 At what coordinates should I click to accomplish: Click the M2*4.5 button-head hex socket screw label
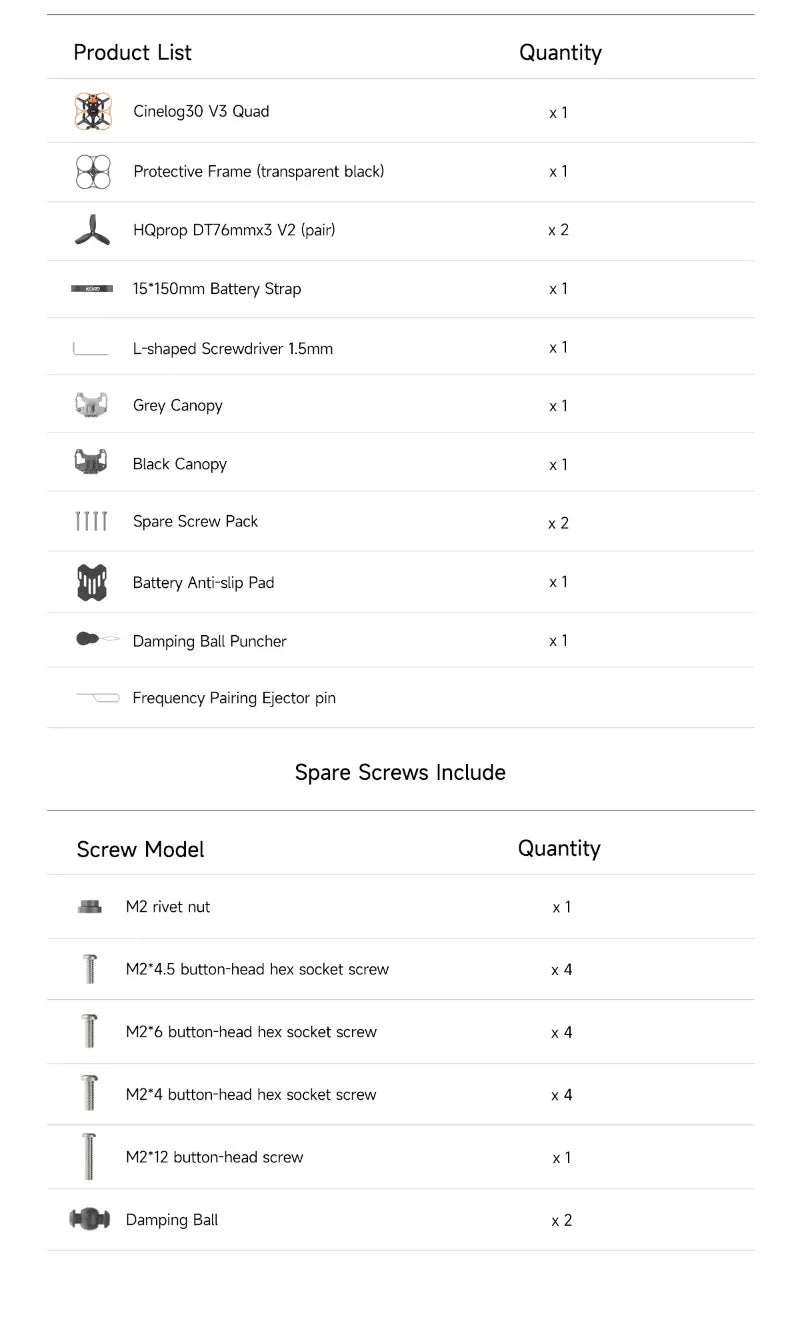(x=257, y=969)
